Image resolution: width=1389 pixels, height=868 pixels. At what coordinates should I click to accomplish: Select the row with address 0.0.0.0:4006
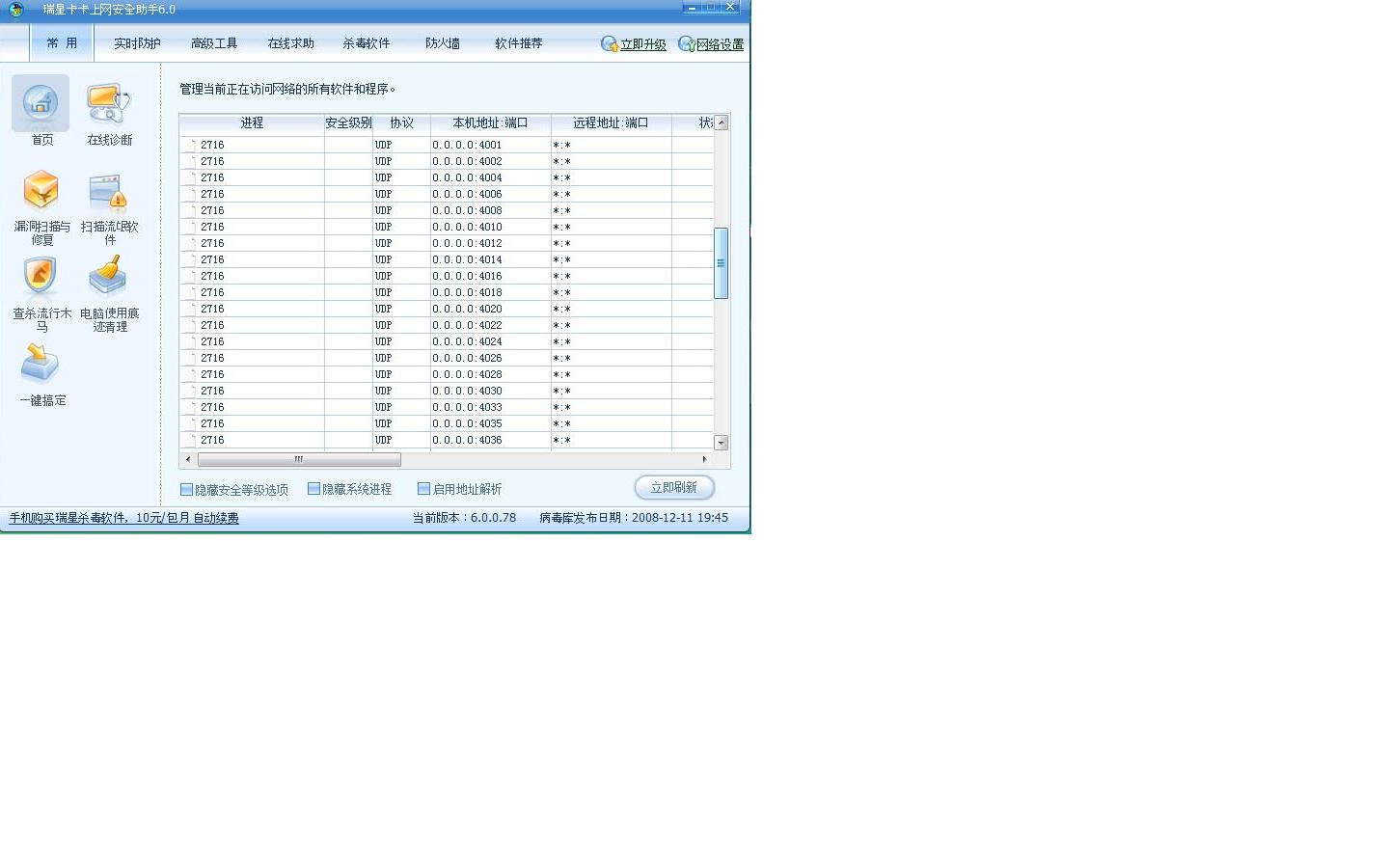point(447,194)
